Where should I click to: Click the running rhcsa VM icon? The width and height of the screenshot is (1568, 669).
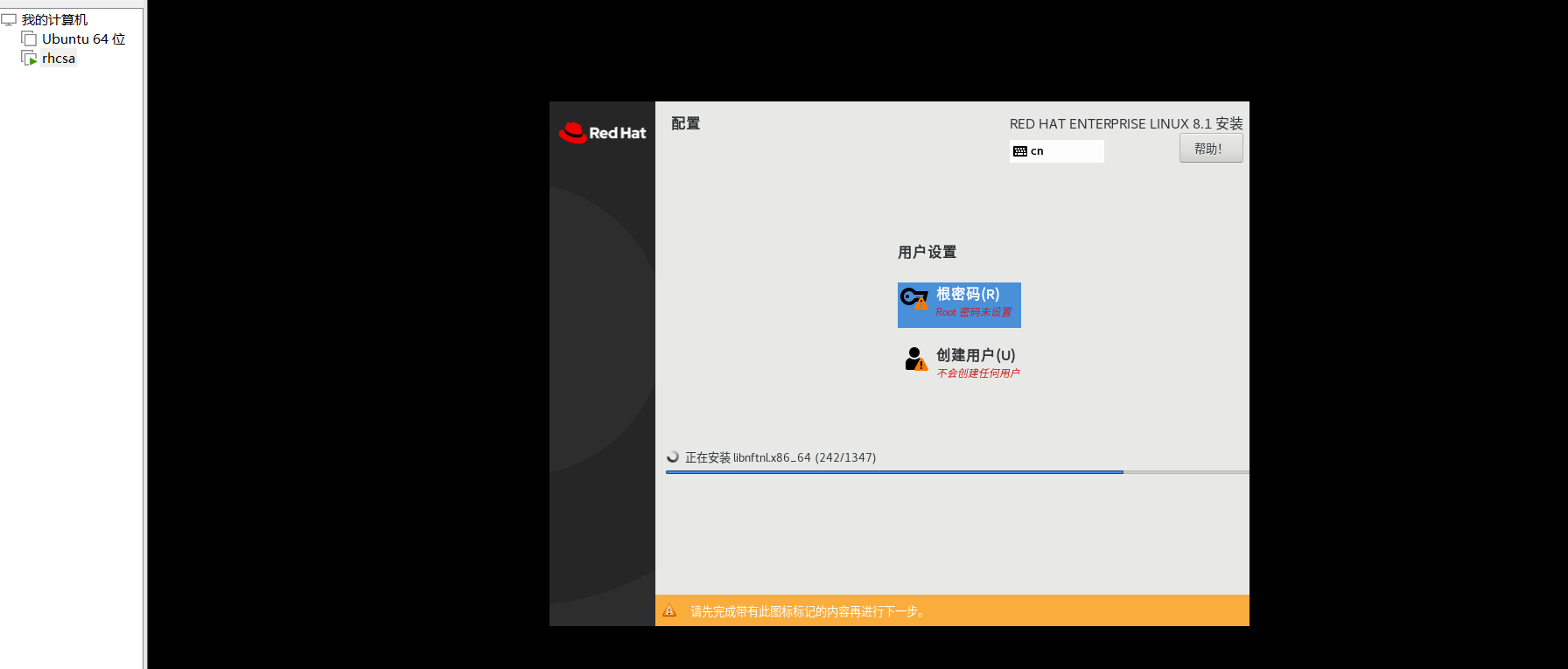[x=29, y=58]
